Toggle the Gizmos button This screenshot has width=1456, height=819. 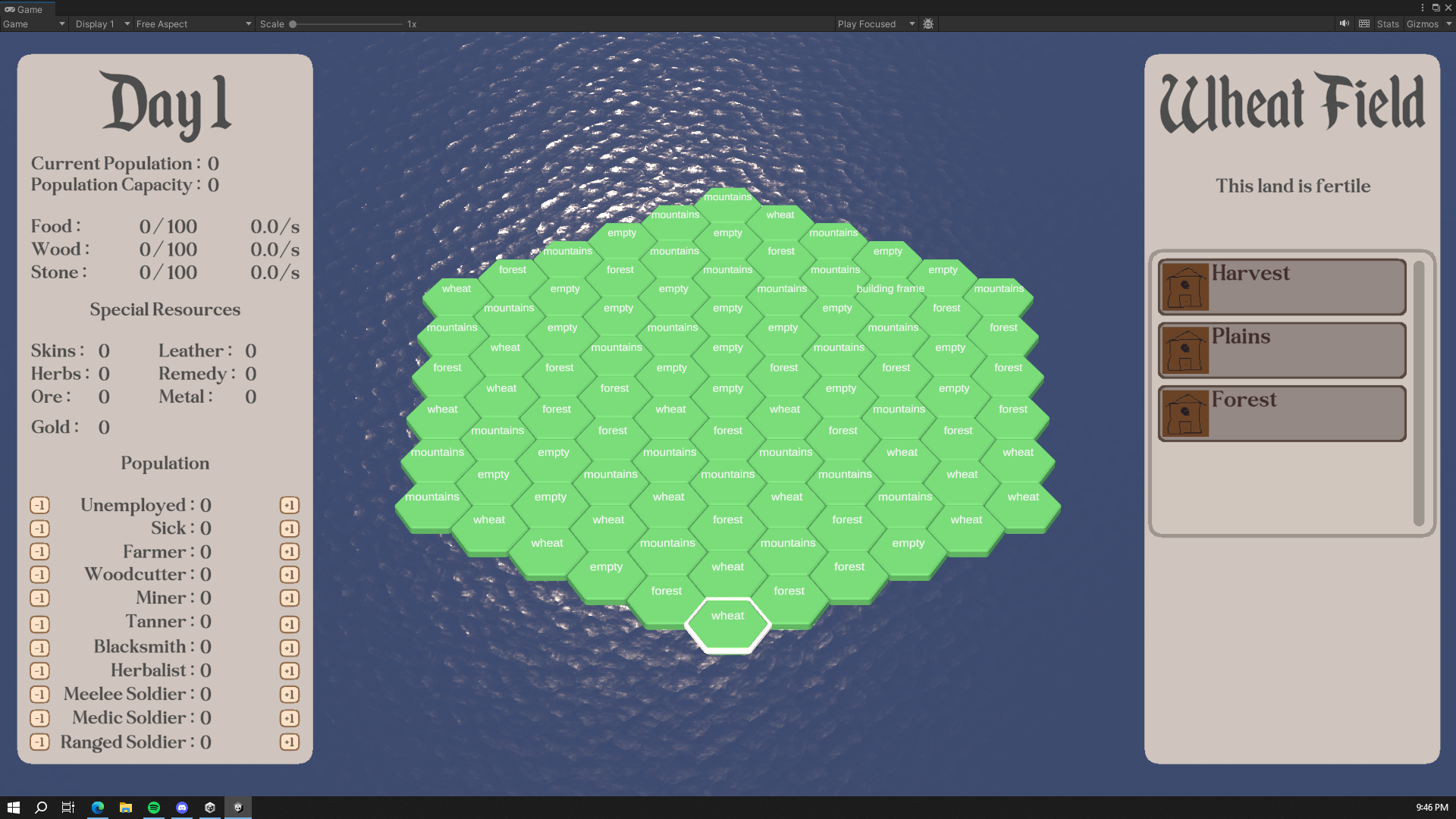pos(1421,24)
